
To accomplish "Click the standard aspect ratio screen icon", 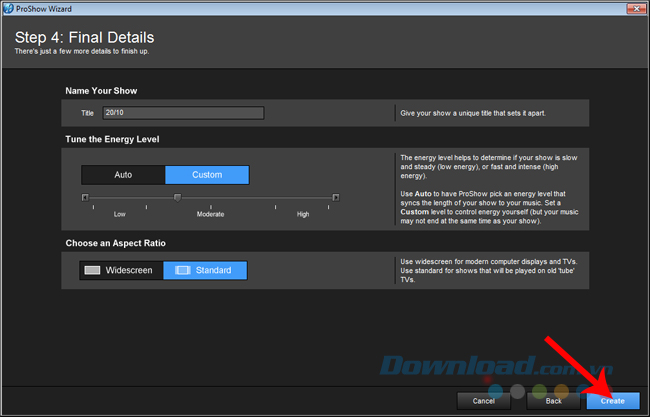I will (x=183, y=270).
